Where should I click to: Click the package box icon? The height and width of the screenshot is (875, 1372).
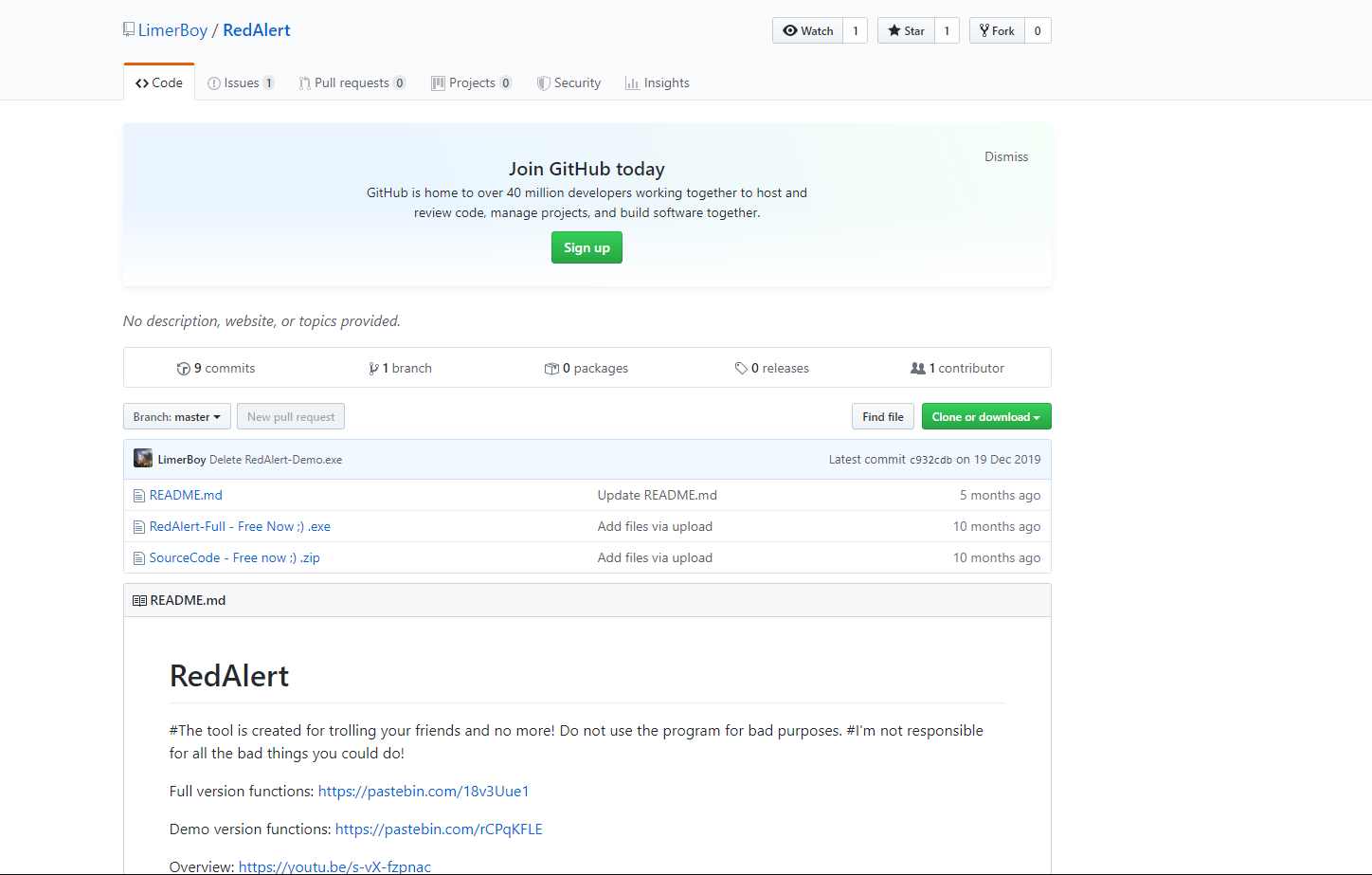(551, 369)
